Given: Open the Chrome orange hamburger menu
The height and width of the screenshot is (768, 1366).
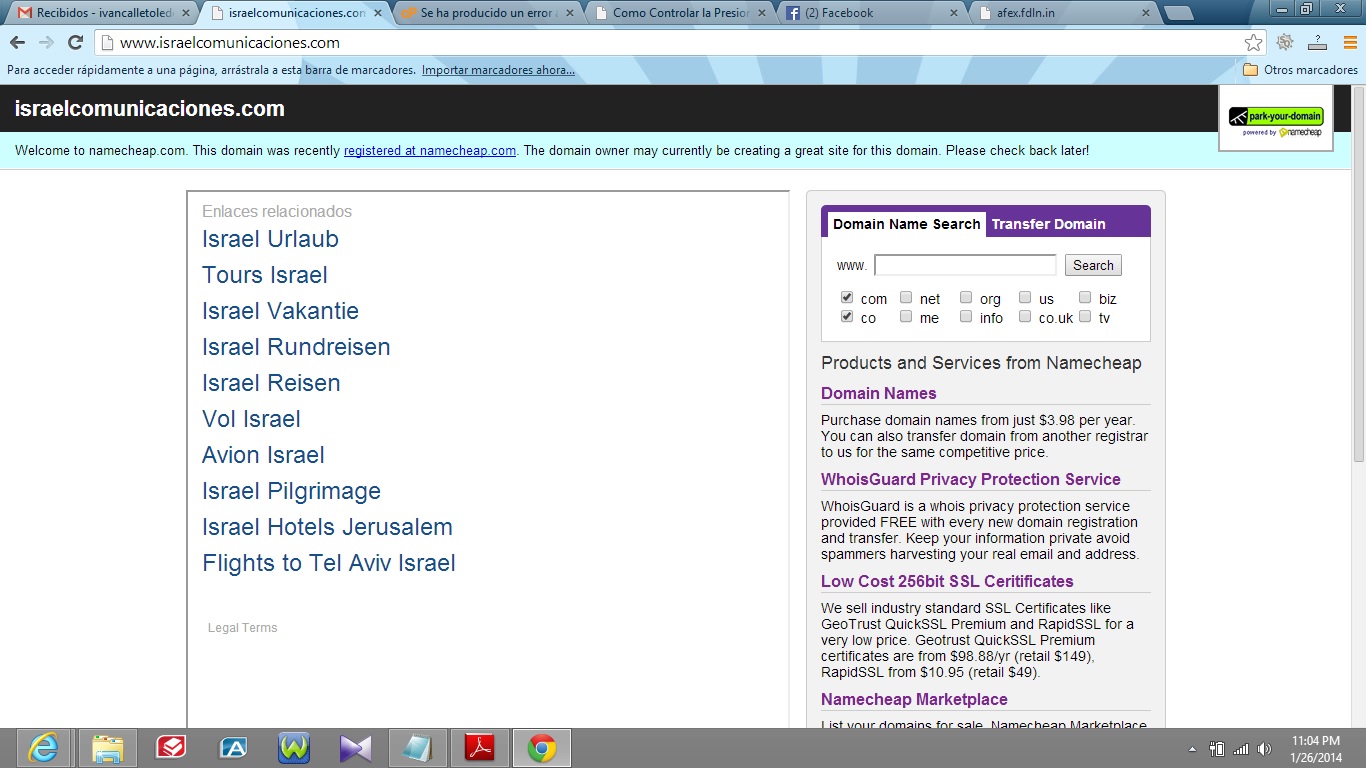Looking at the screenshot, I should 1348,42.
